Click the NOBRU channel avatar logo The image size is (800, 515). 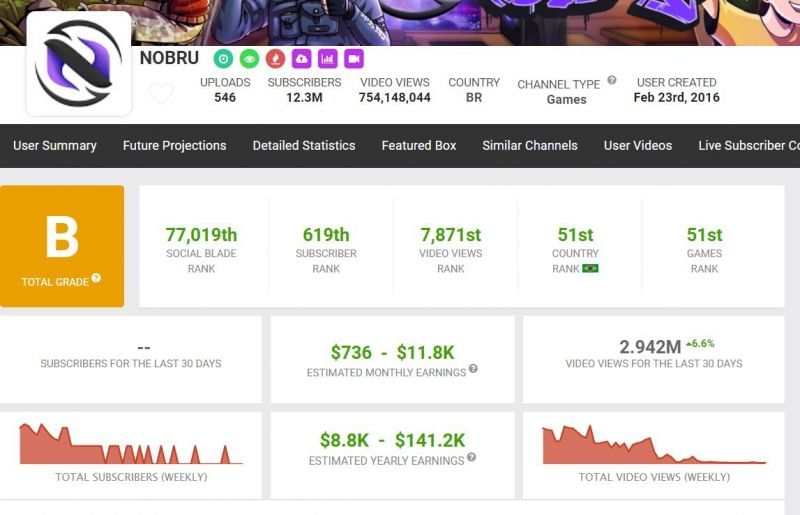pos(78,64)
